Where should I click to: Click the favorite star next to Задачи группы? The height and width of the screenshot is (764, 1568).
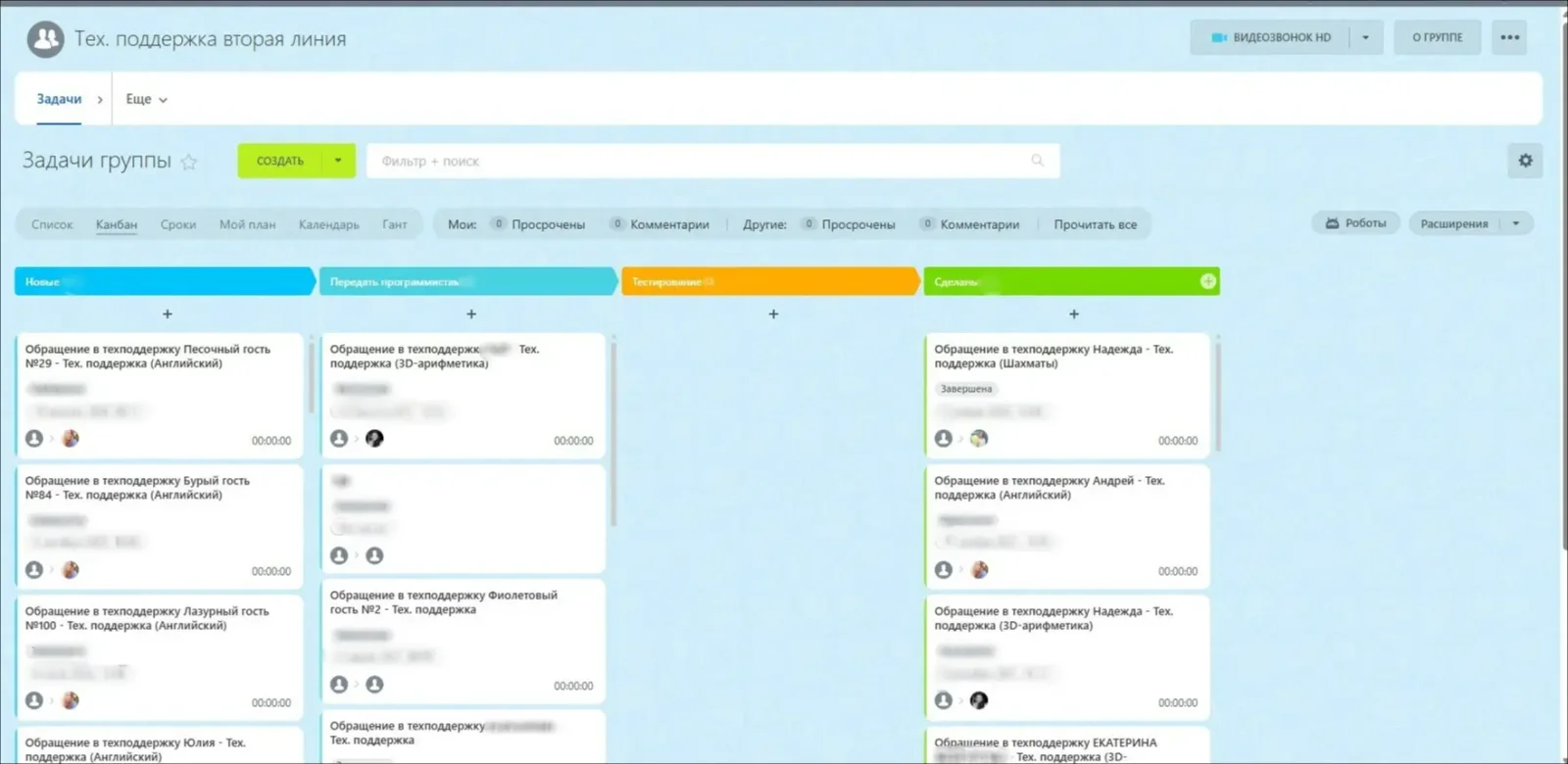tap(189, 162)
